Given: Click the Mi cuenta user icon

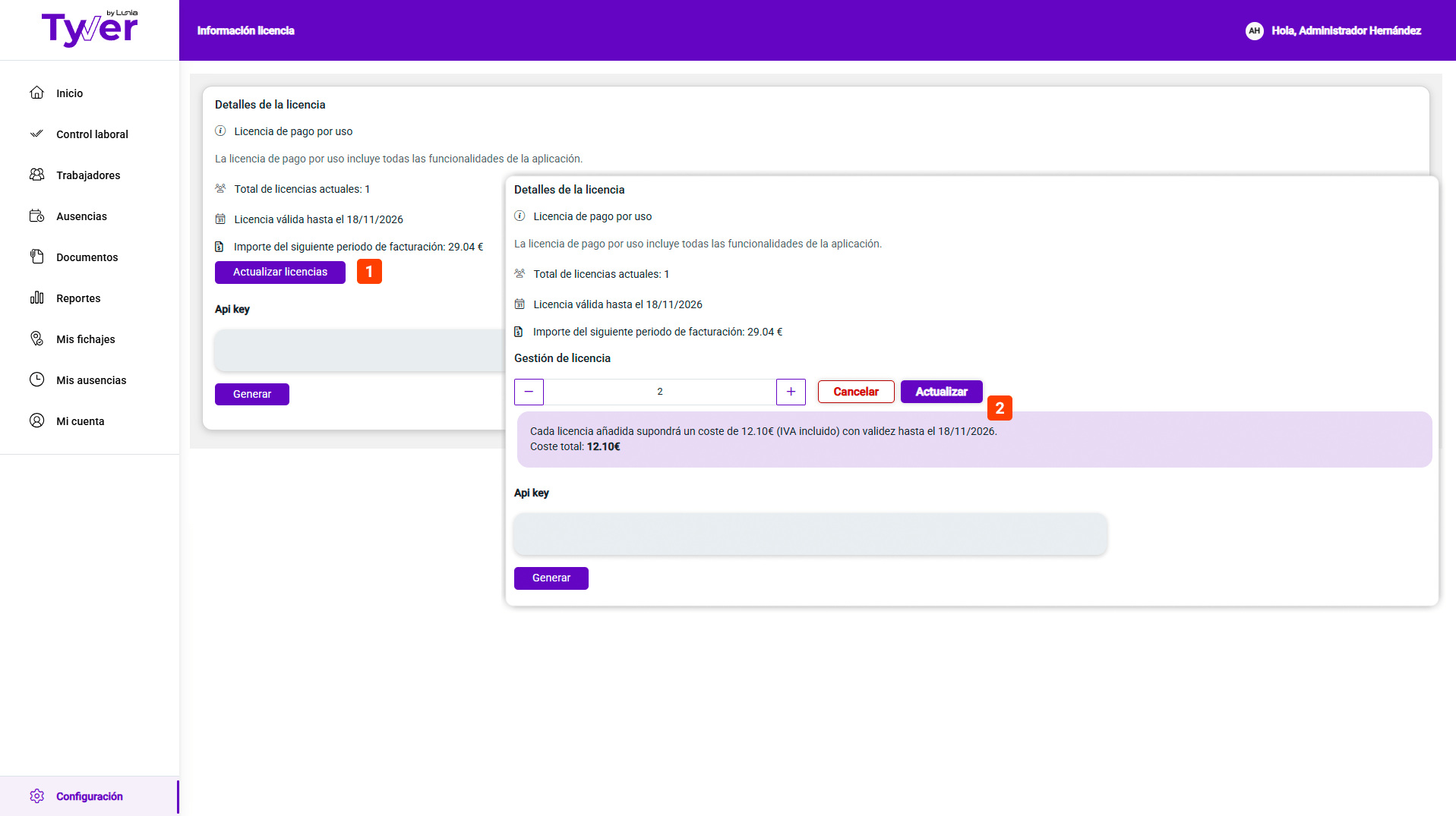Looking at the screenshot, I should (36, 421).
